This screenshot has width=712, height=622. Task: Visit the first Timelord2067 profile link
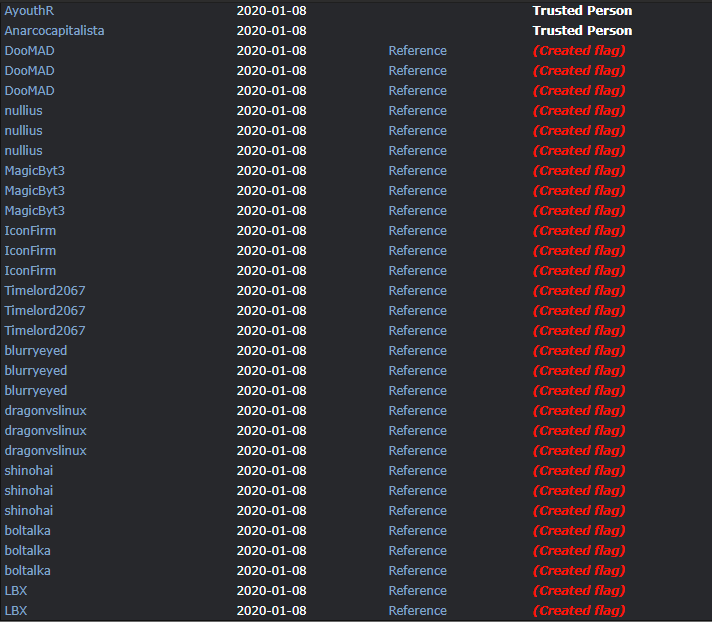(x=45, y=291)
